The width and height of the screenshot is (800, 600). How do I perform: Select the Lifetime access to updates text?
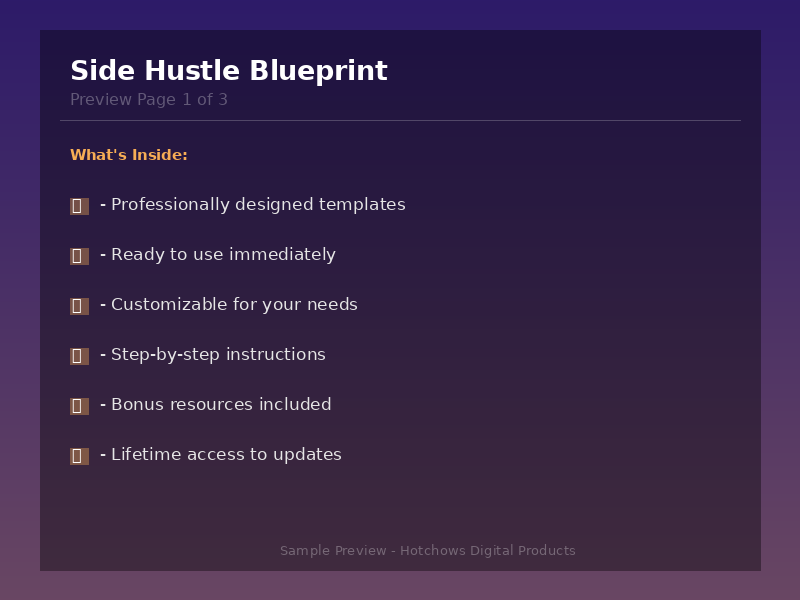pos(225,455)
